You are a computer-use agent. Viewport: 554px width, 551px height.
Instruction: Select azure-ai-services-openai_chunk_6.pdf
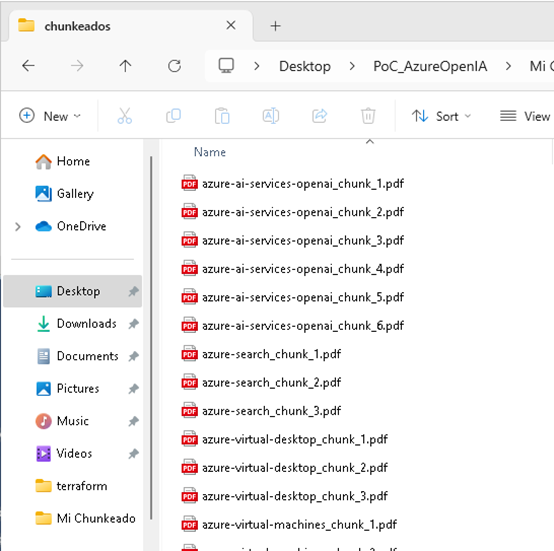(x=293, y=326)
